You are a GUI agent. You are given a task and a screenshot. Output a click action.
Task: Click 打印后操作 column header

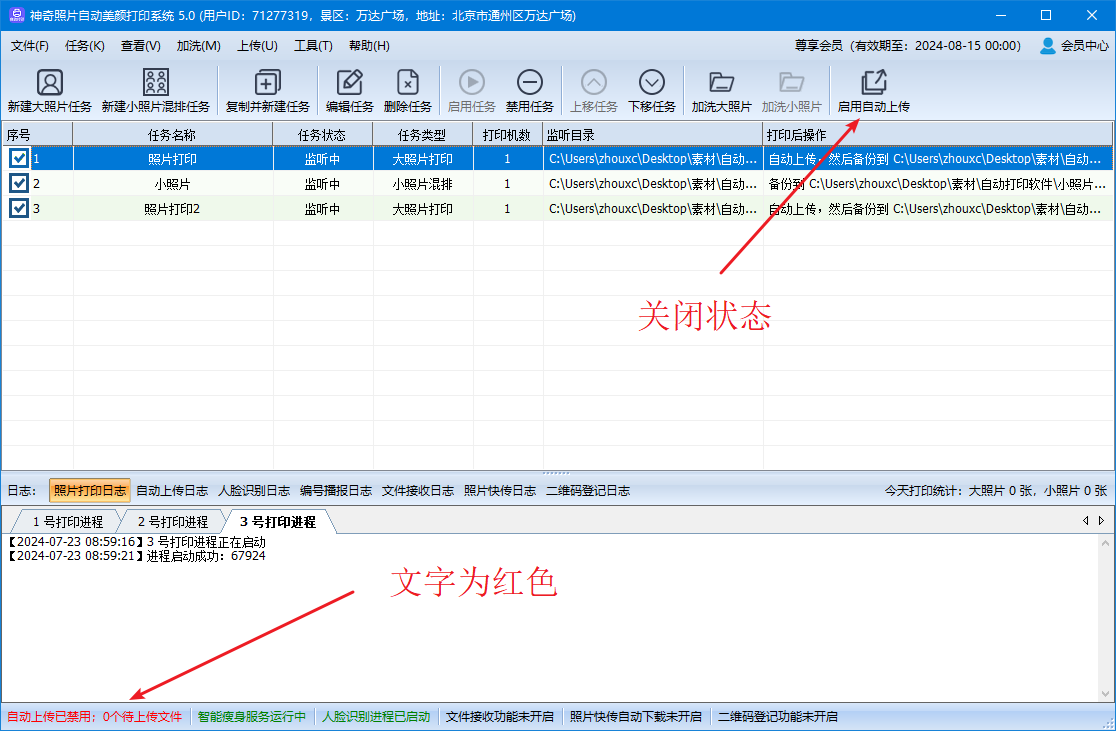[x=938, y=135]
